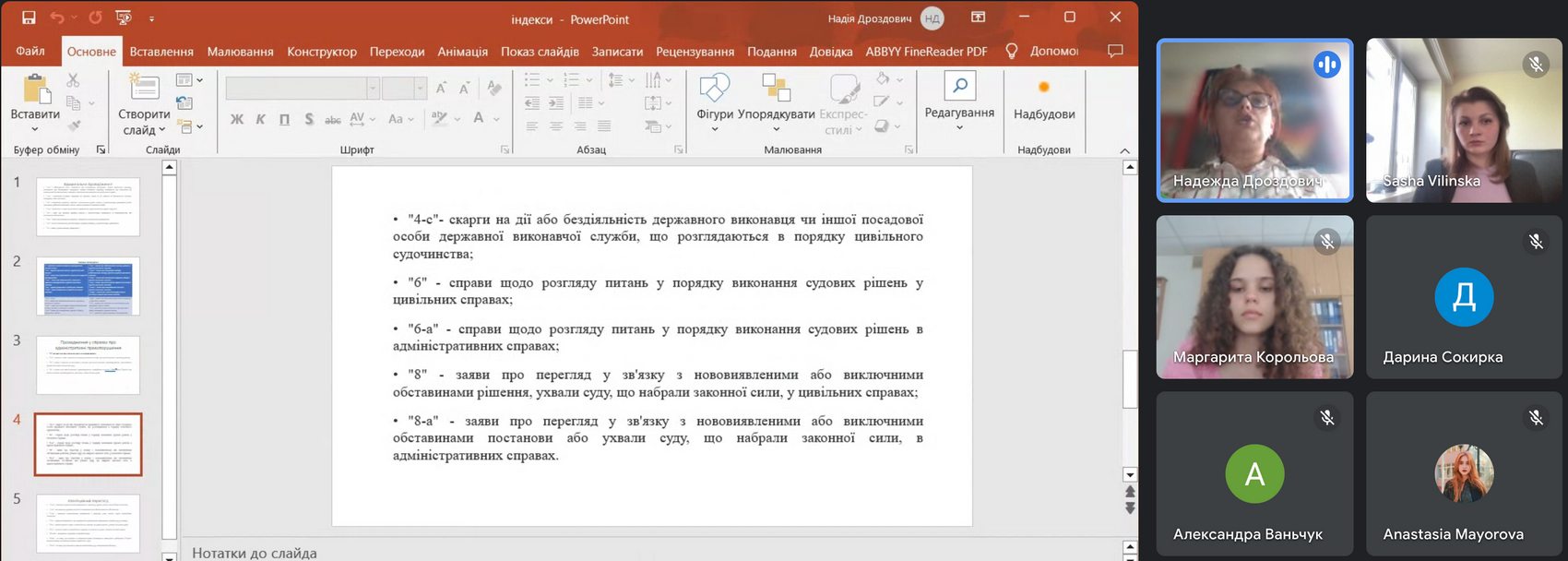The width and height of the screenshot is (1568, 561).
Task: Open the Анімація ribbon tab
Action: pos(462,52)
